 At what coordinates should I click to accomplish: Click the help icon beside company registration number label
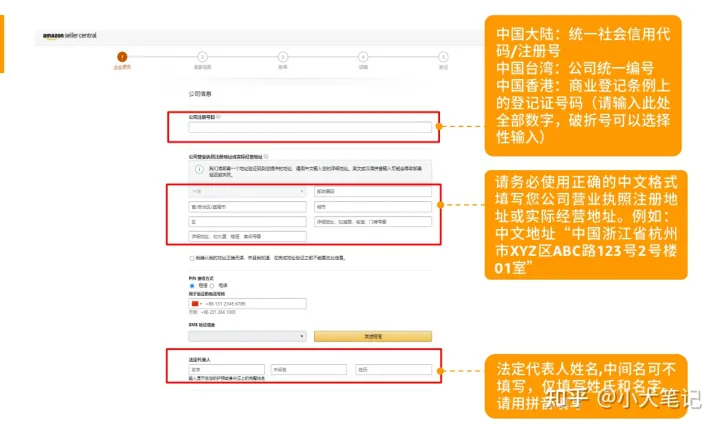pos(220,117)
